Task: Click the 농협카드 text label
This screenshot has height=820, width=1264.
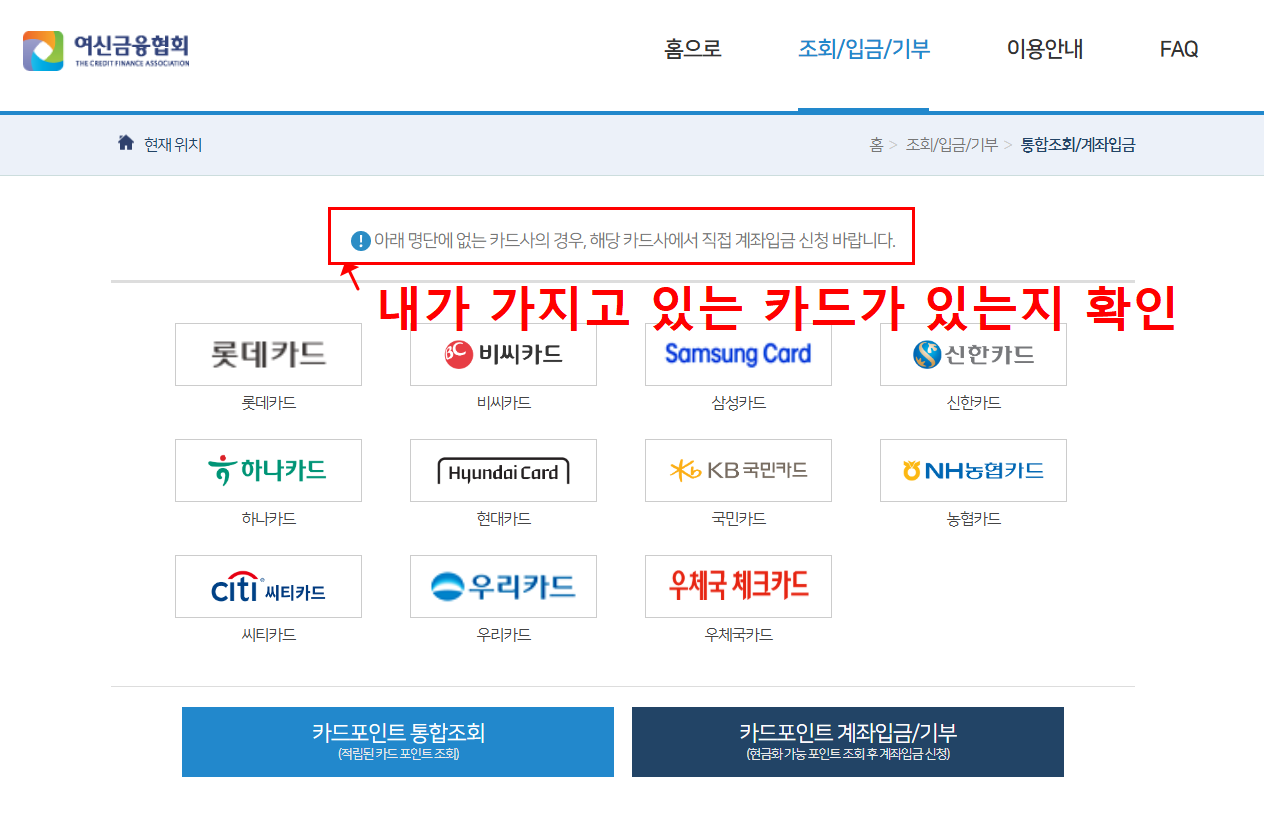Action: (973, 519)
